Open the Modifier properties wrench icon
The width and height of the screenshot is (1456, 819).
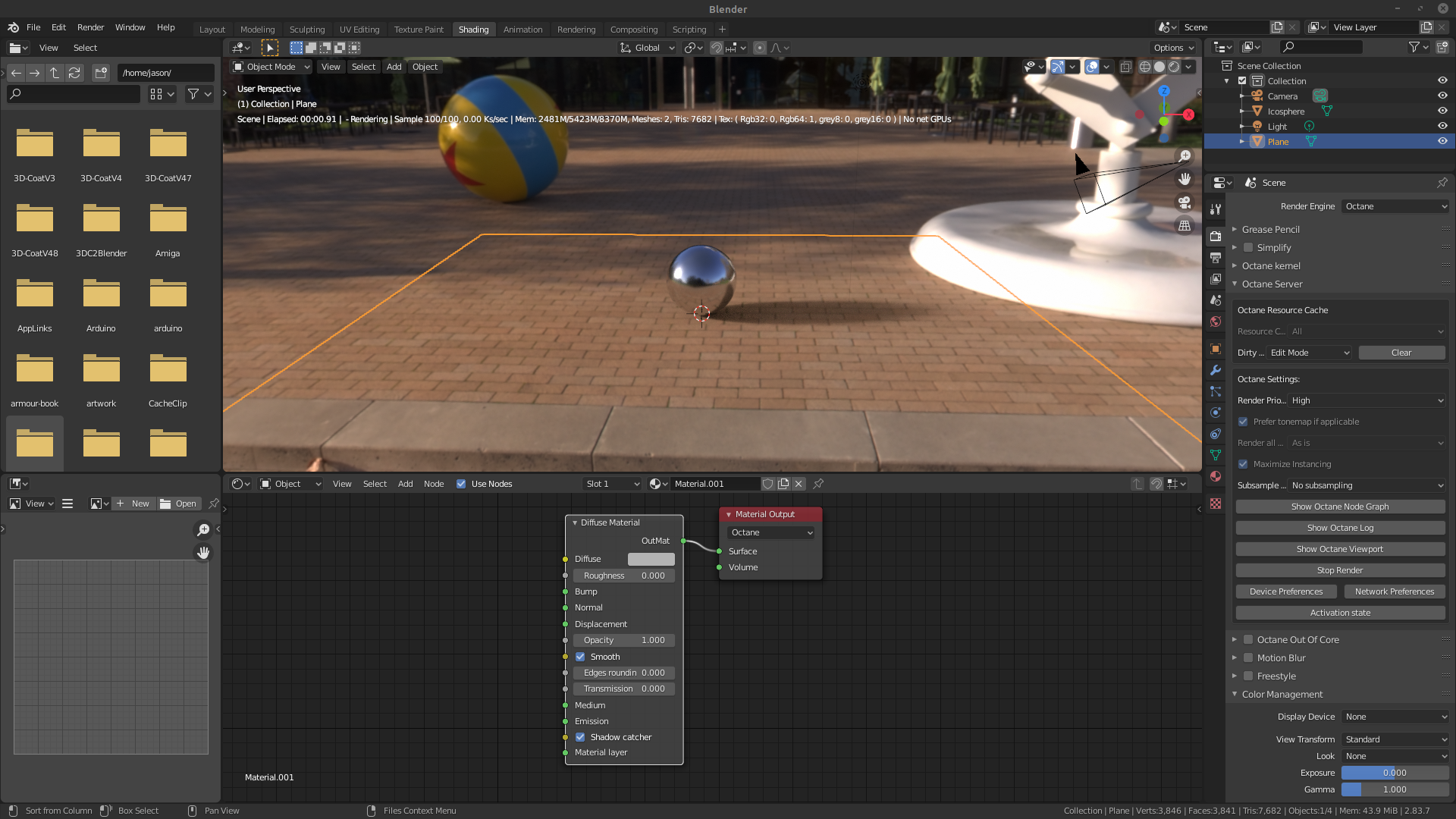tap(1216, 370)
